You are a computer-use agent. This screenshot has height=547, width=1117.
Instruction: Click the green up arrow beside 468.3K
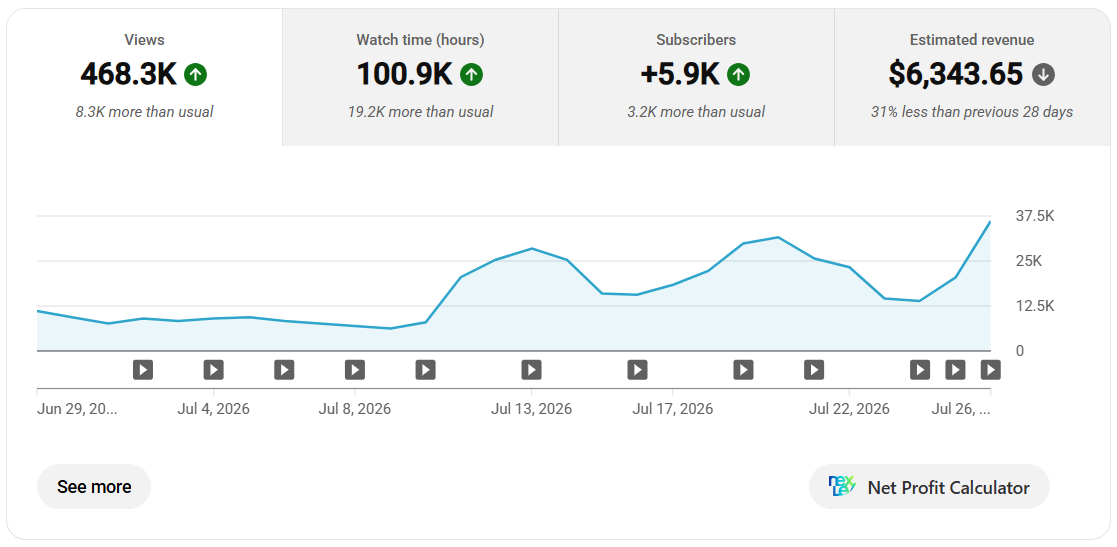pyautogui.click(x=196, y=74)
